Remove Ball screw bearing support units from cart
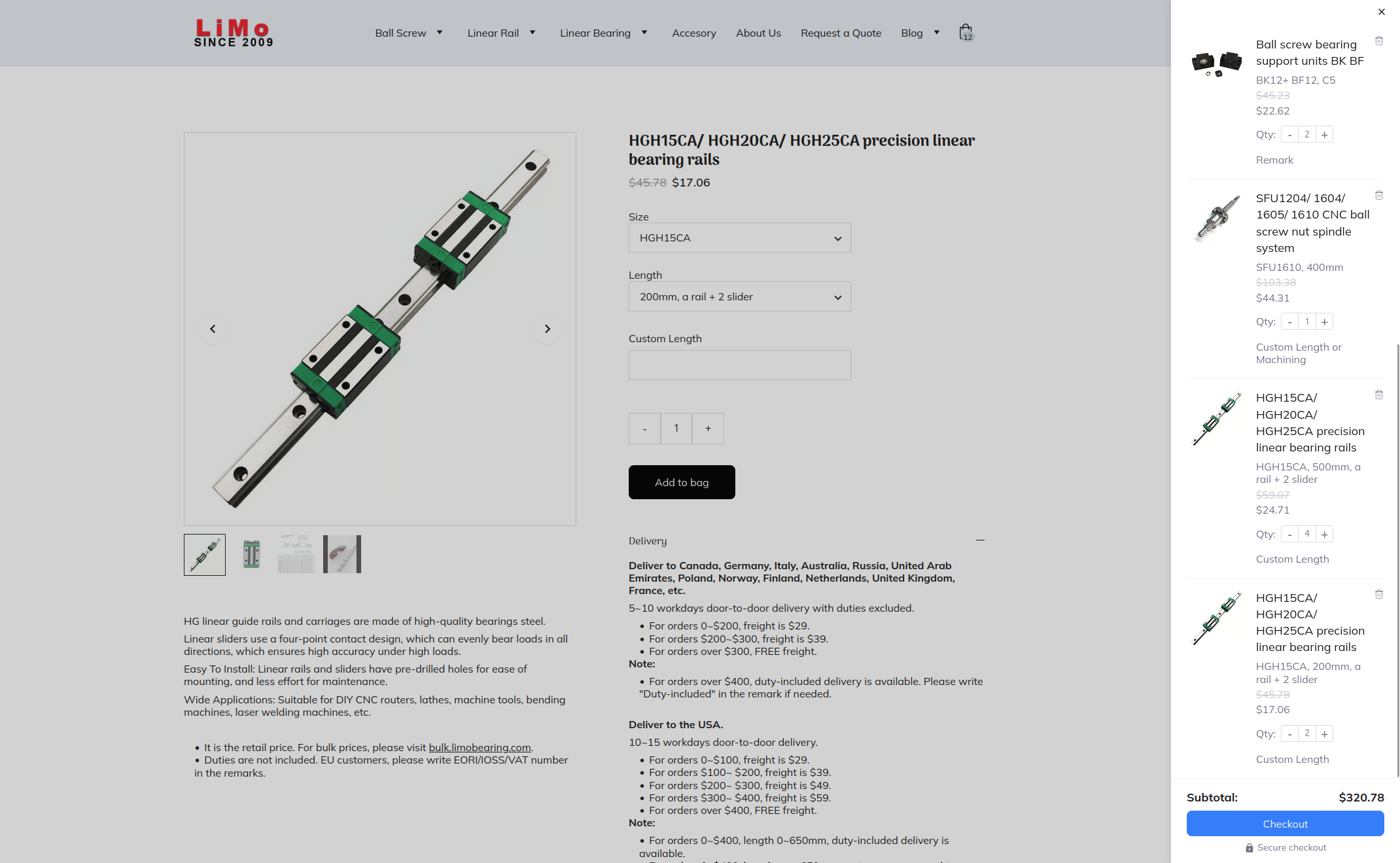Viewport: 1400px width, 863px height. coord(1379,41)
